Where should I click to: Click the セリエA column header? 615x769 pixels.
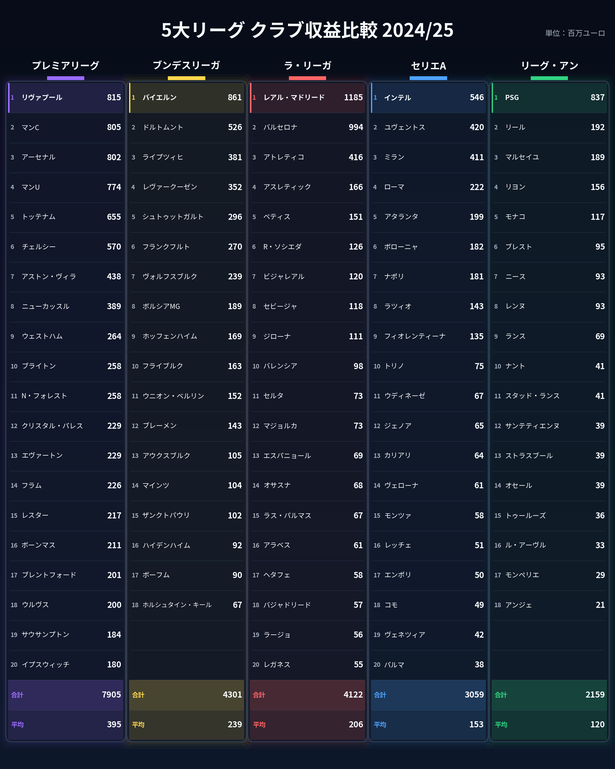[428, 65]
